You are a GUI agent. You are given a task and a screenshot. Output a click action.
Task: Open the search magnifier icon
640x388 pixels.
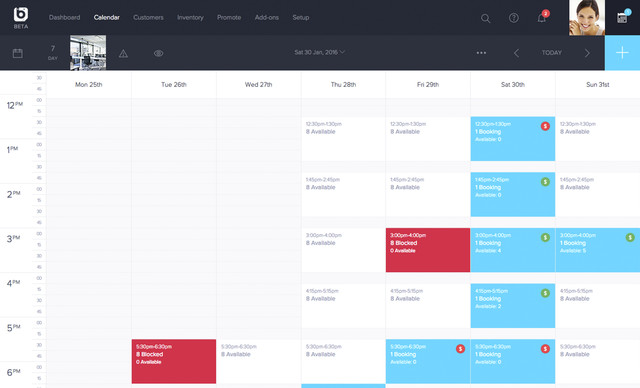(485, 18)
